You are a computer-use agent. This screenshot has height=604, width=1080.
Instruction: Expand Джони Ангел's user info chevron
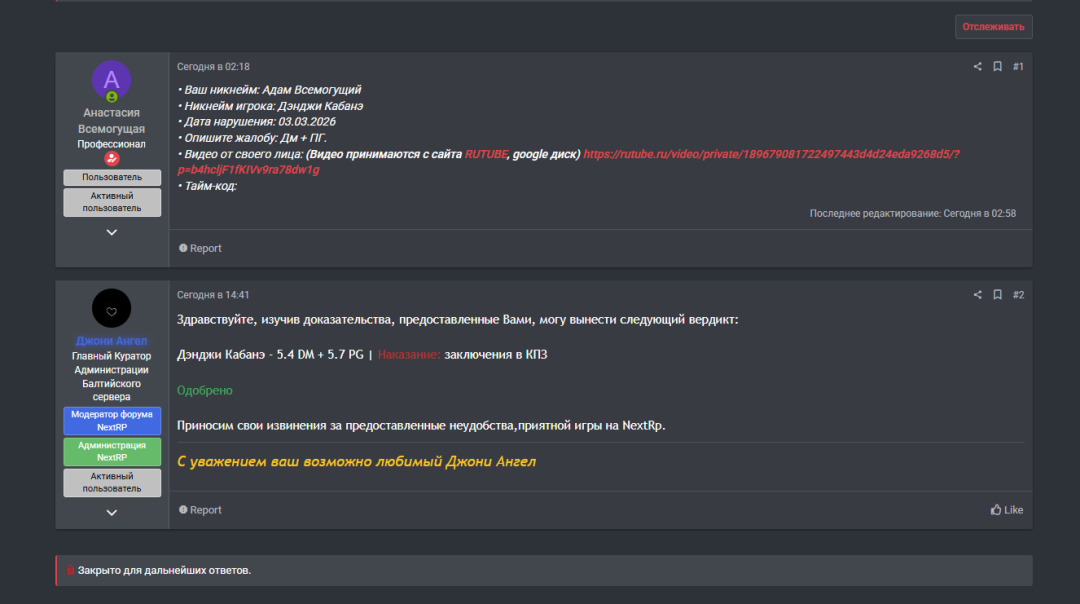[x=112, y=512]
